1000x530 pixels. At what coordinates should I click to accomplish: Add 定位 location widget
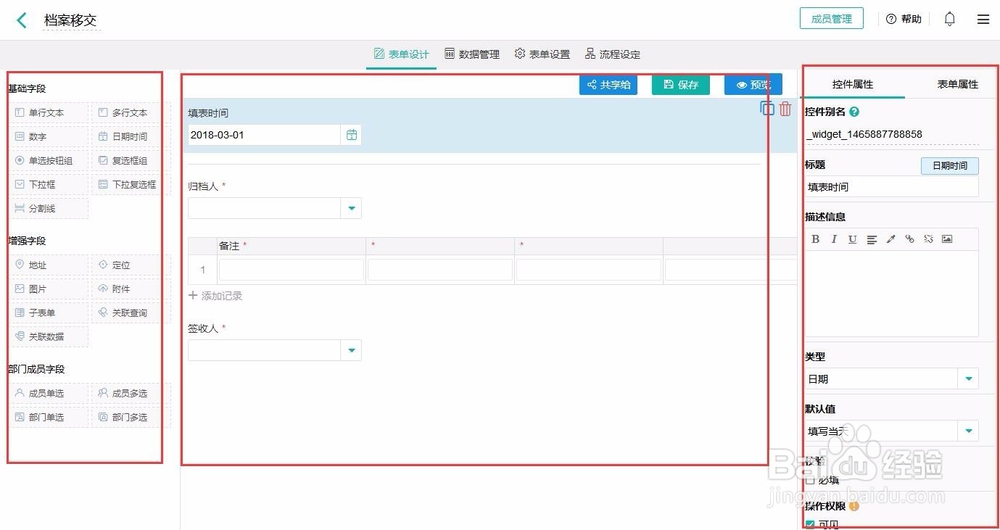pos(130,265)
